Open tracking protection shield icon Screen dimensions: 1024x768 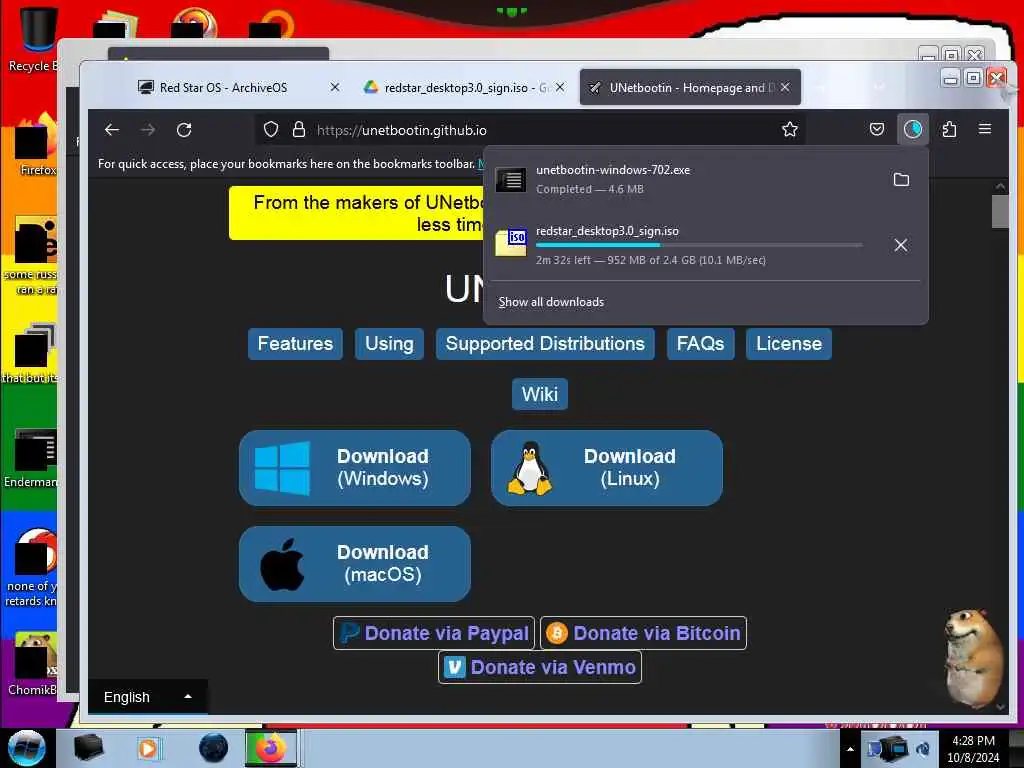pyautogui.click(x=270, y=130)
